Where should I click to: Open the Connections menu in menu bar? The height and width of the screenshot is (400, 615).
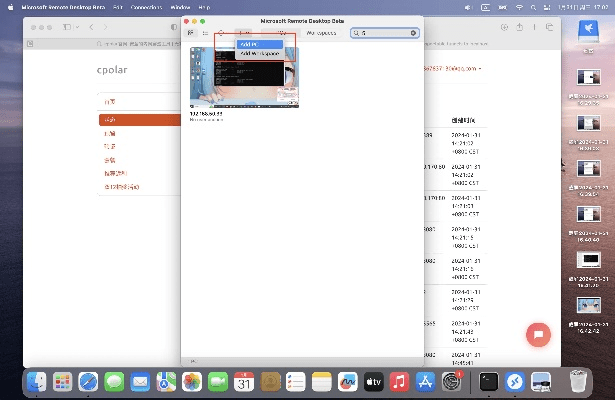pos(146,6)
